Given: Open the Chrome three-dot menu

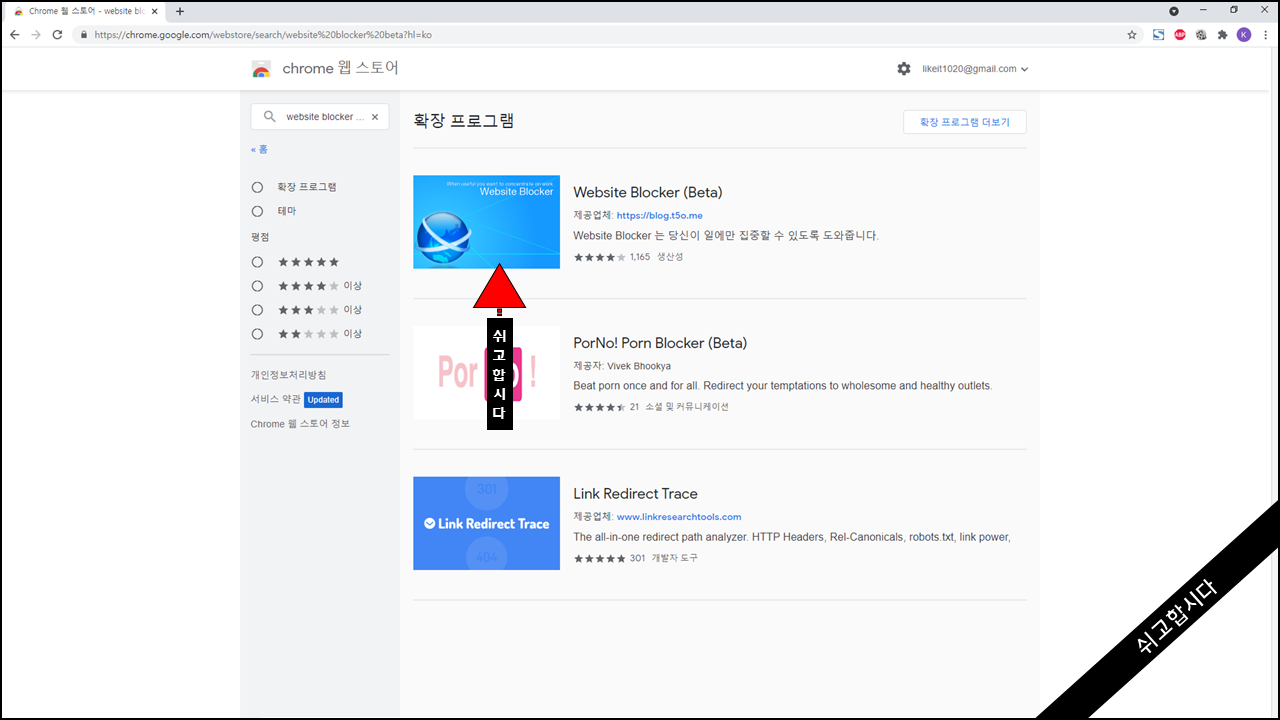Looking at the screenshot, I should [x=1266, y=34].
